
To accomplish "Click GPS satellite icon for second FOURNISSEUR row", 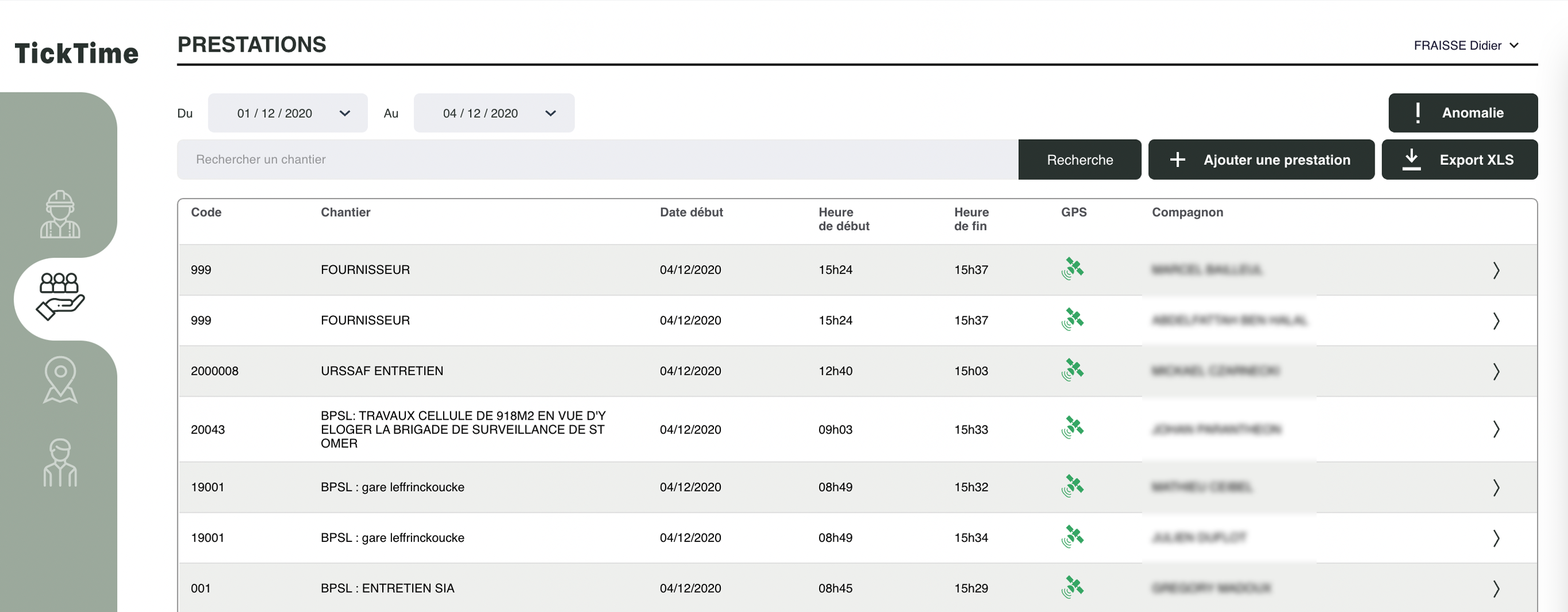I will tap(1073, 319).
